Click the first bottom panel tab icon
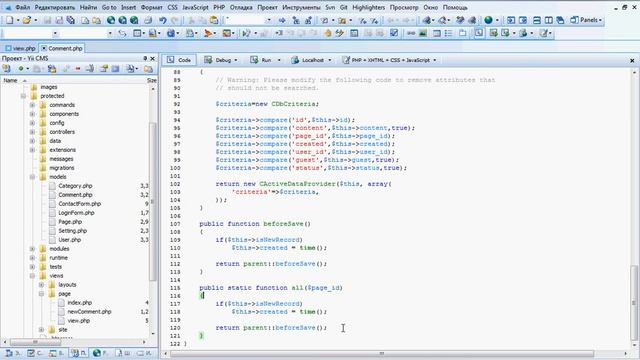This screenshot has width=640, height=360. pos(9,353)
